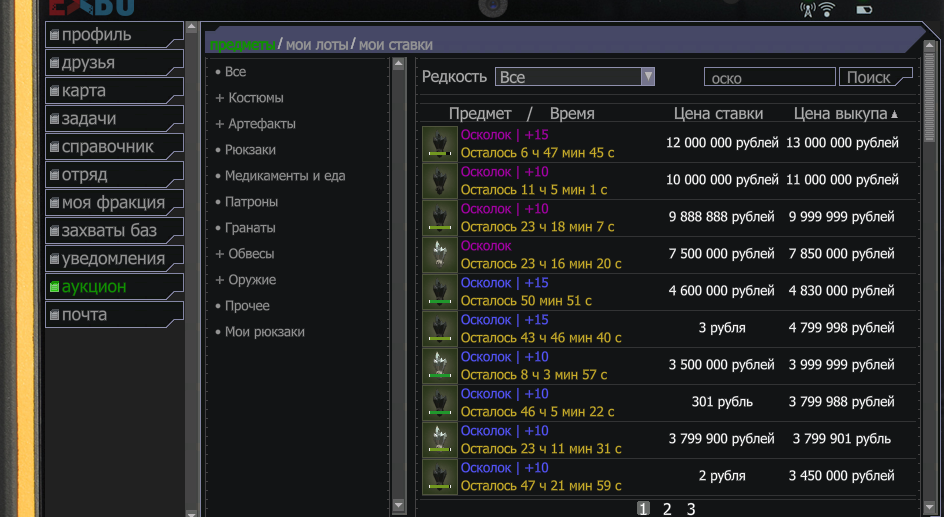
Task: Click the battery status icon
Action: pyautogui.click(x=864, y=10)
